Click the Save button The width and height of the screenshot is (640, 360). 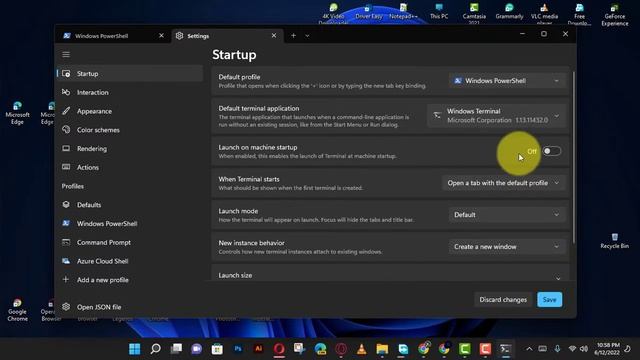click(x=549, y=300)
